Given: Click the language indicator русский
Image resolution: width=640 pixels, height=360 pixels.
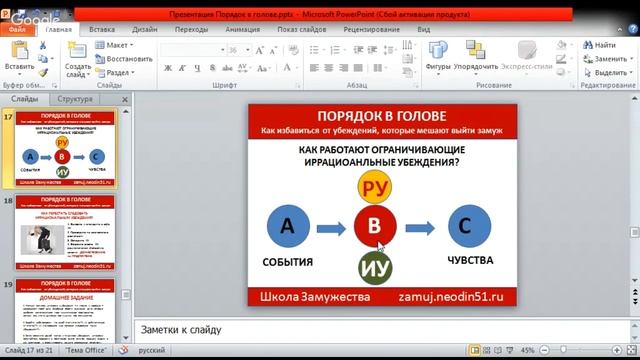Looking at the screenshot, I should (151, 350).
